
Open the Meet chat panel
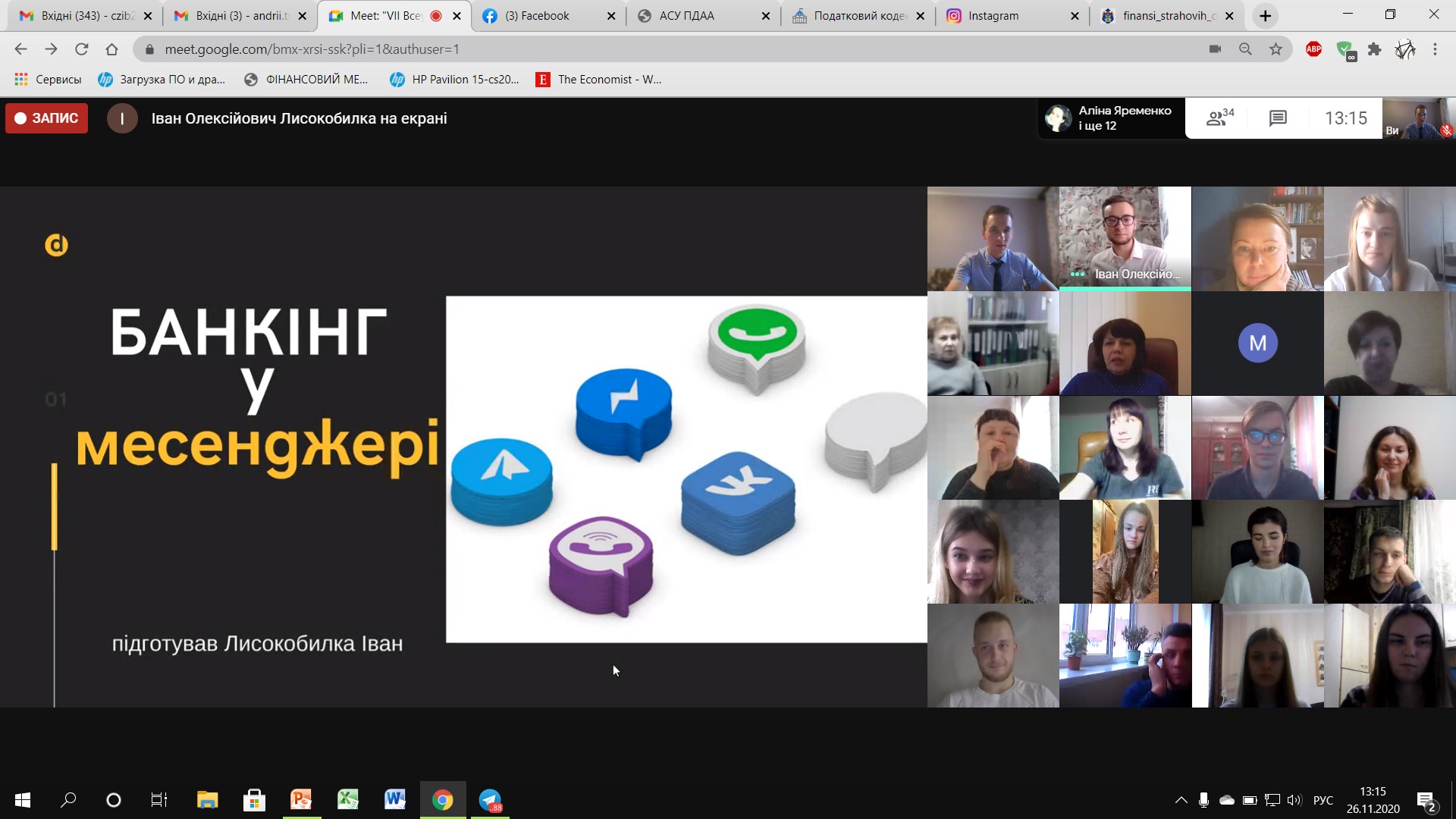[1278, 118]
